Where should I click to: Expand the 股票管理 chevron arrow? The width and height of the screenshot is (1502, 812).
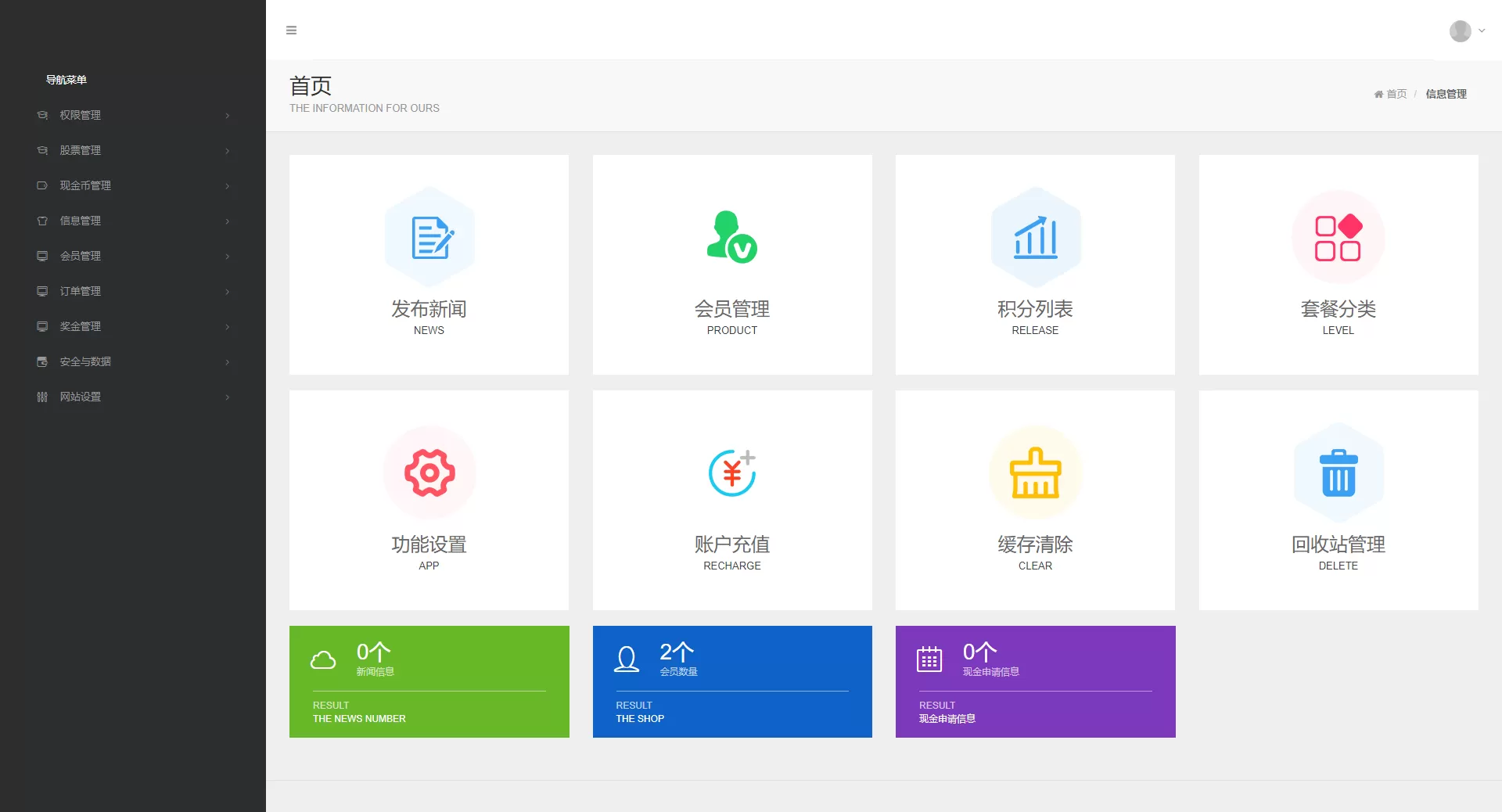[x=228, y=151]
